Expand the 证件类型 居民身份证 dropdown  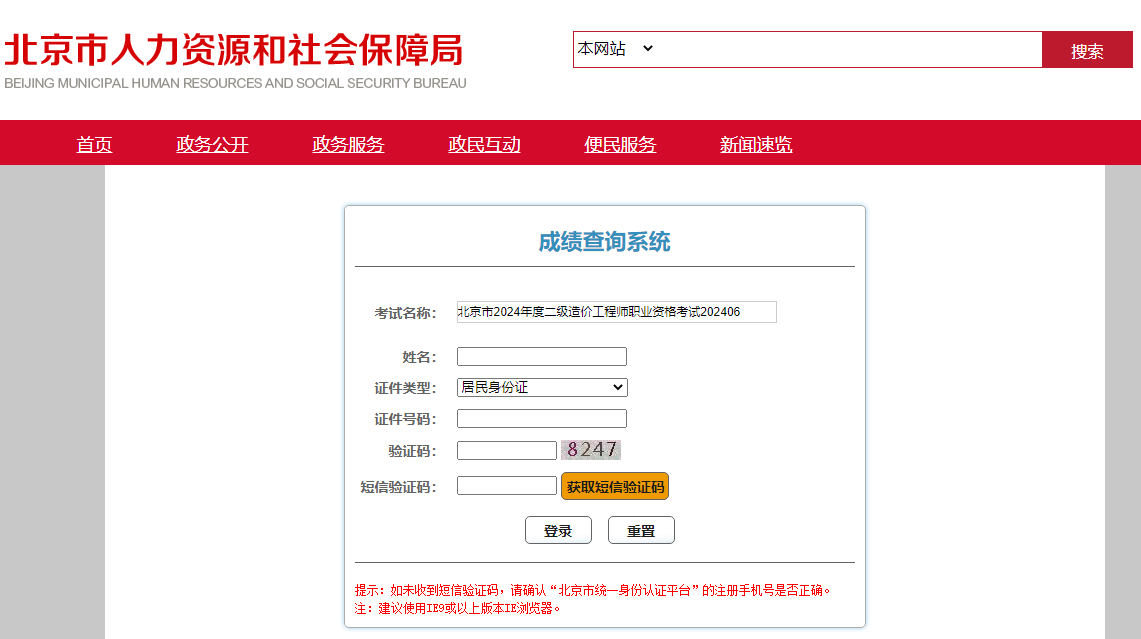(542, 387)
